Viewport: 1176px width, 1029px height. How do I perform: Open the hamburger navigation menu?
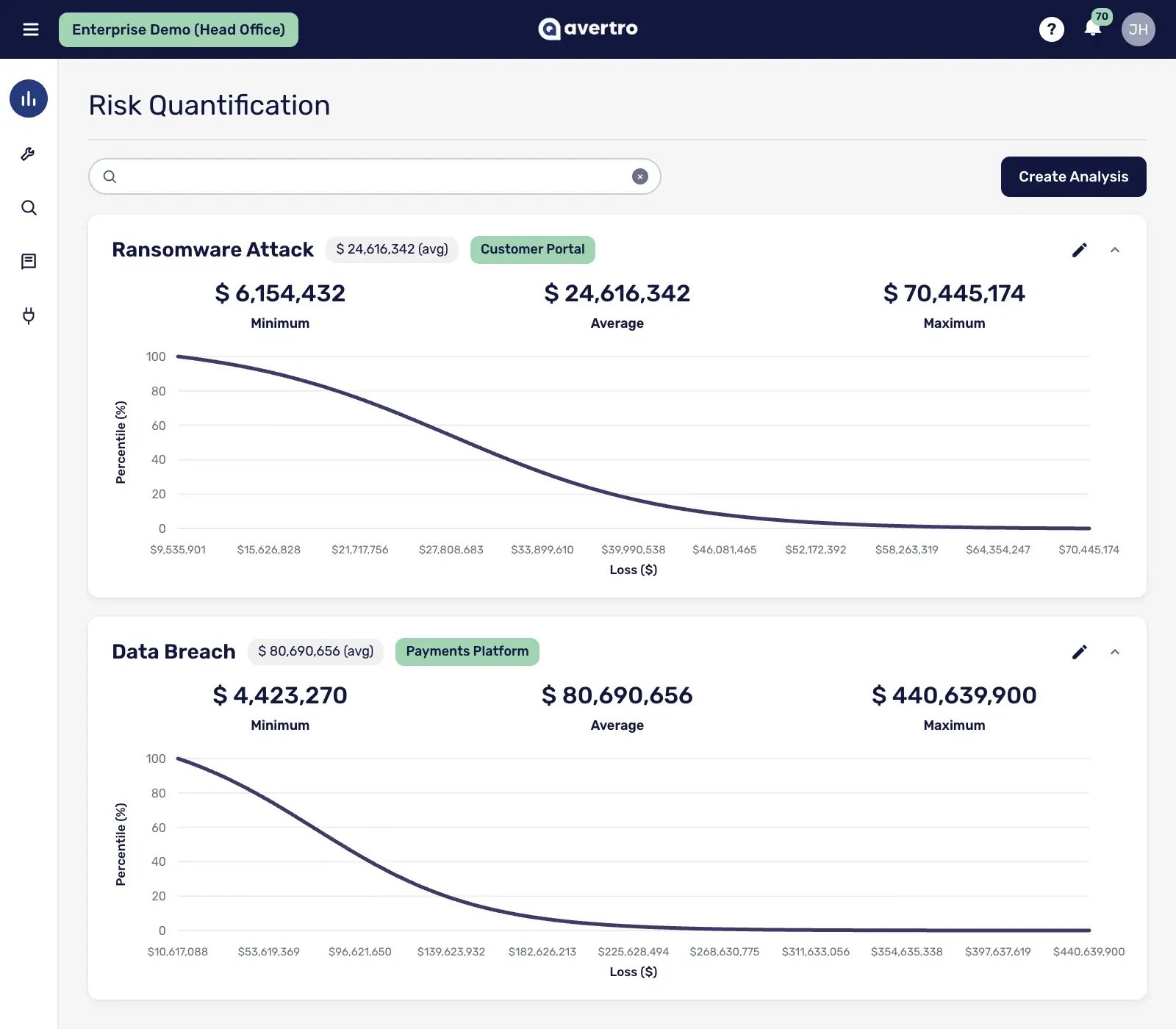click(x=30, y=29)
